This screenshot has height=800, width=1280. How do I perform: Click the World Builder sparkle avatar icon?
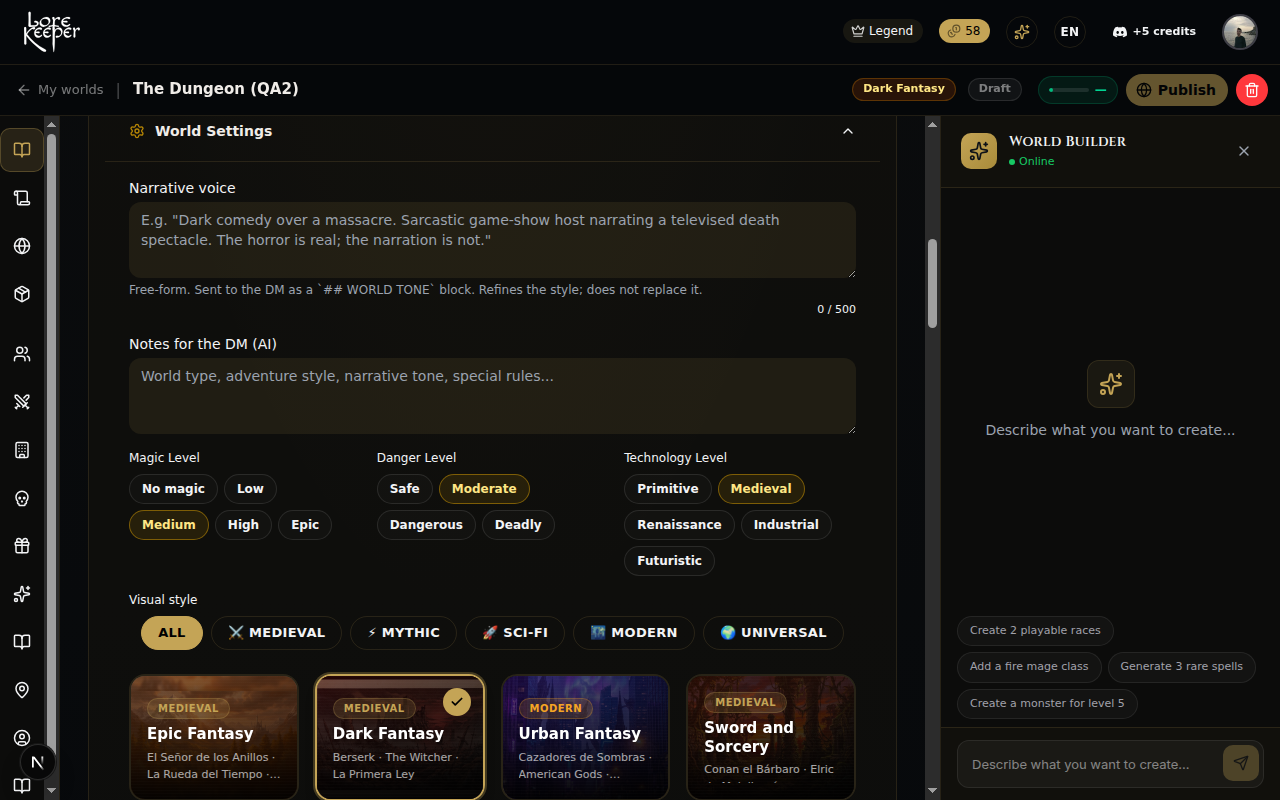click(979, 151)
